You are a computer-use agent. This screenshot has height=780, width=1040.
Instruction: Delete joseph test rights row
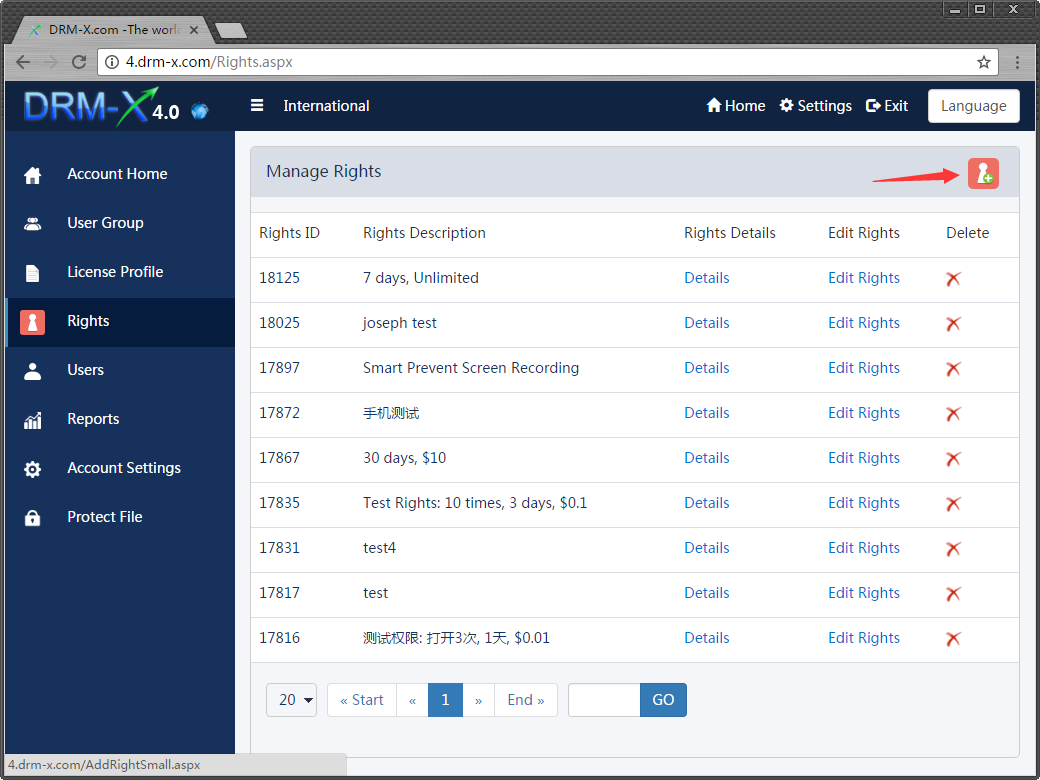tap(953, 324)
